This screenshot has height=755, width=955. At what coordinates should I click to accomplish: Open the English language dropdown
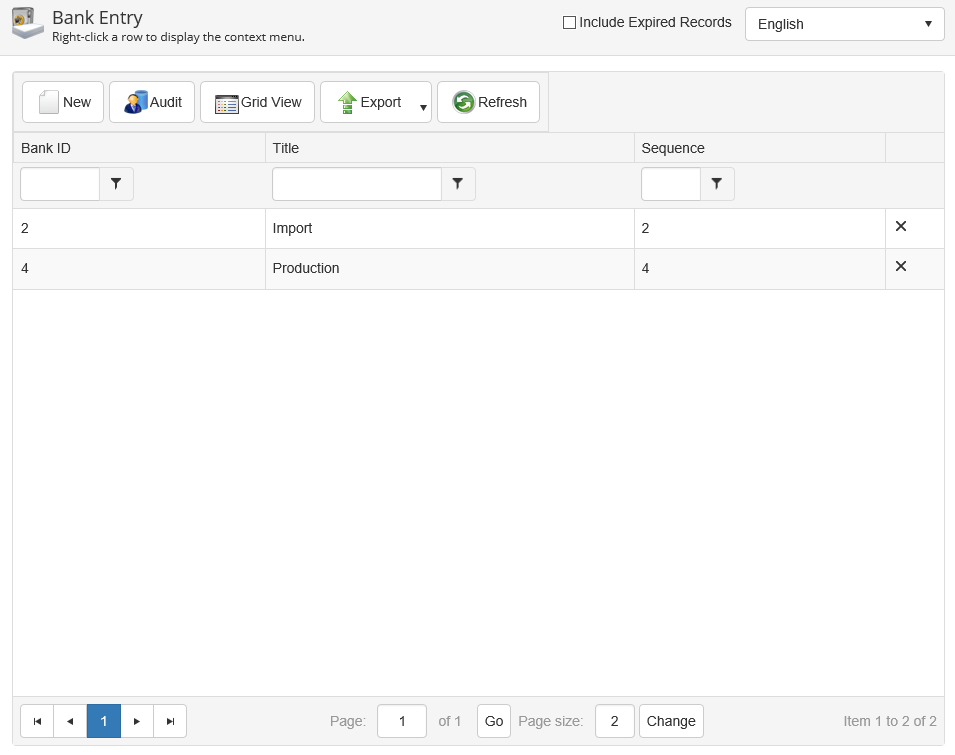(x=844, y=24)
